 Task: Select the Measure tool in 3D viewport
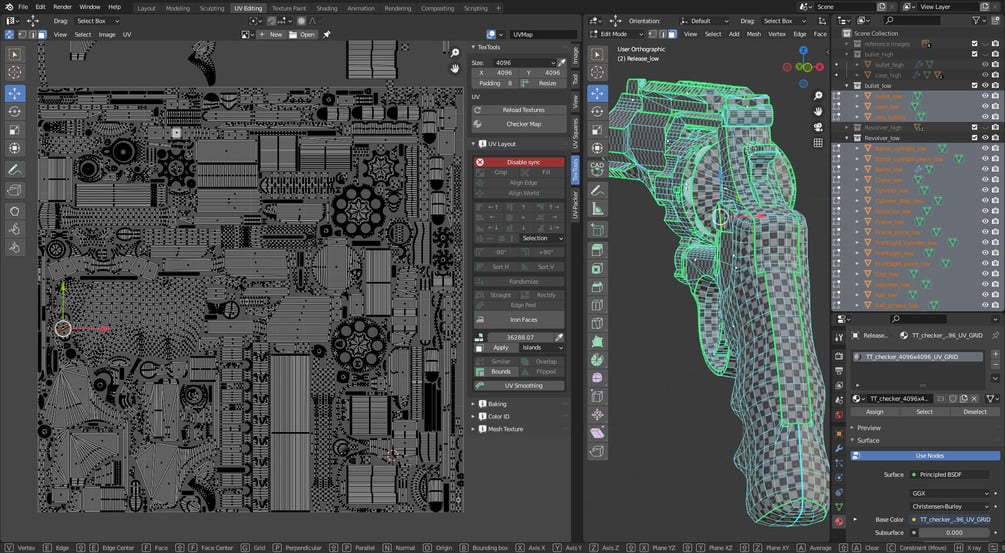597,208
